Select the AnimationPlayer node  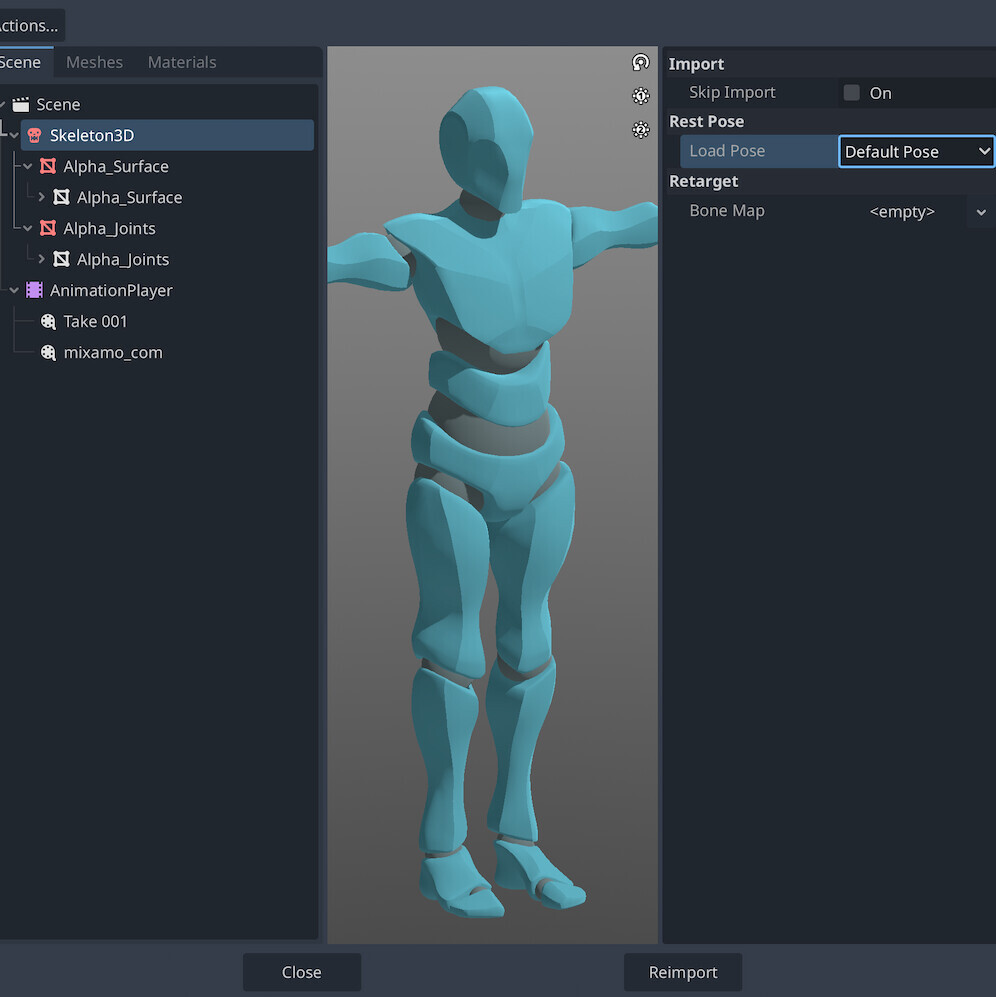111,291
